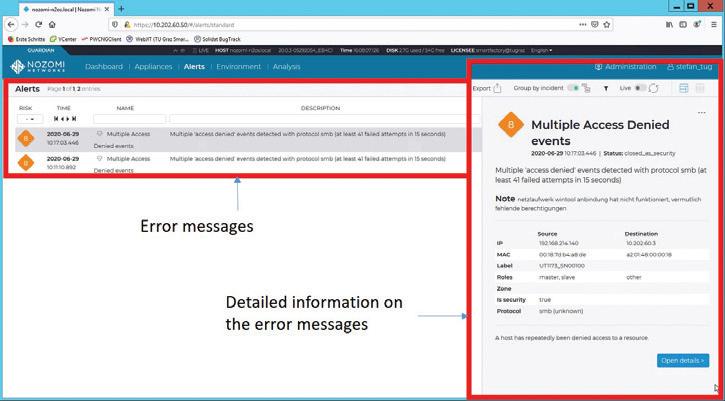The width and height of the screenshot is (725, 401).
Task: Toggle the Firefox sidebar icon
Action: tap(682, 25)
